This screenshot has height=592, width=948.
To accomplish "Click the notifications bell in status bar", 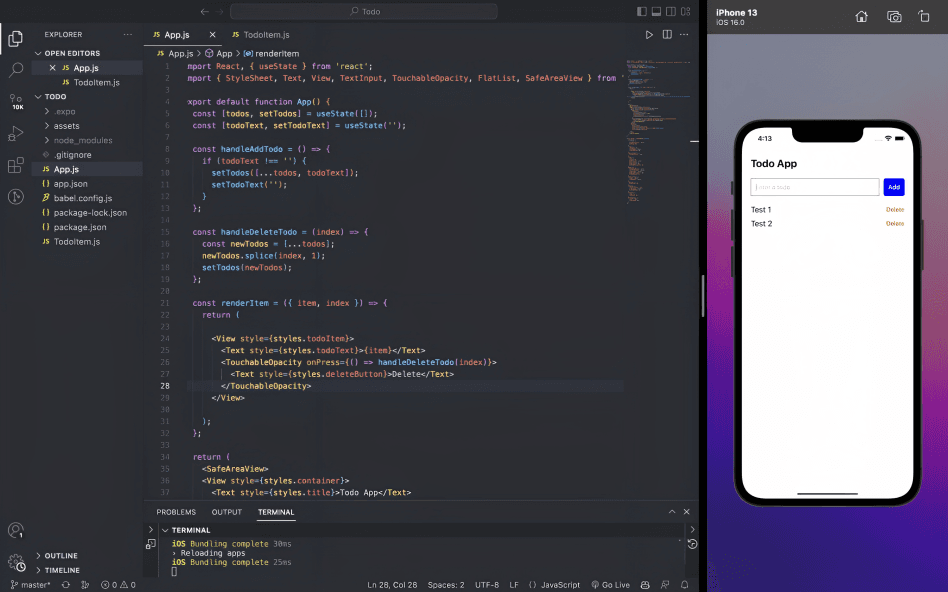I will point(683,585).
